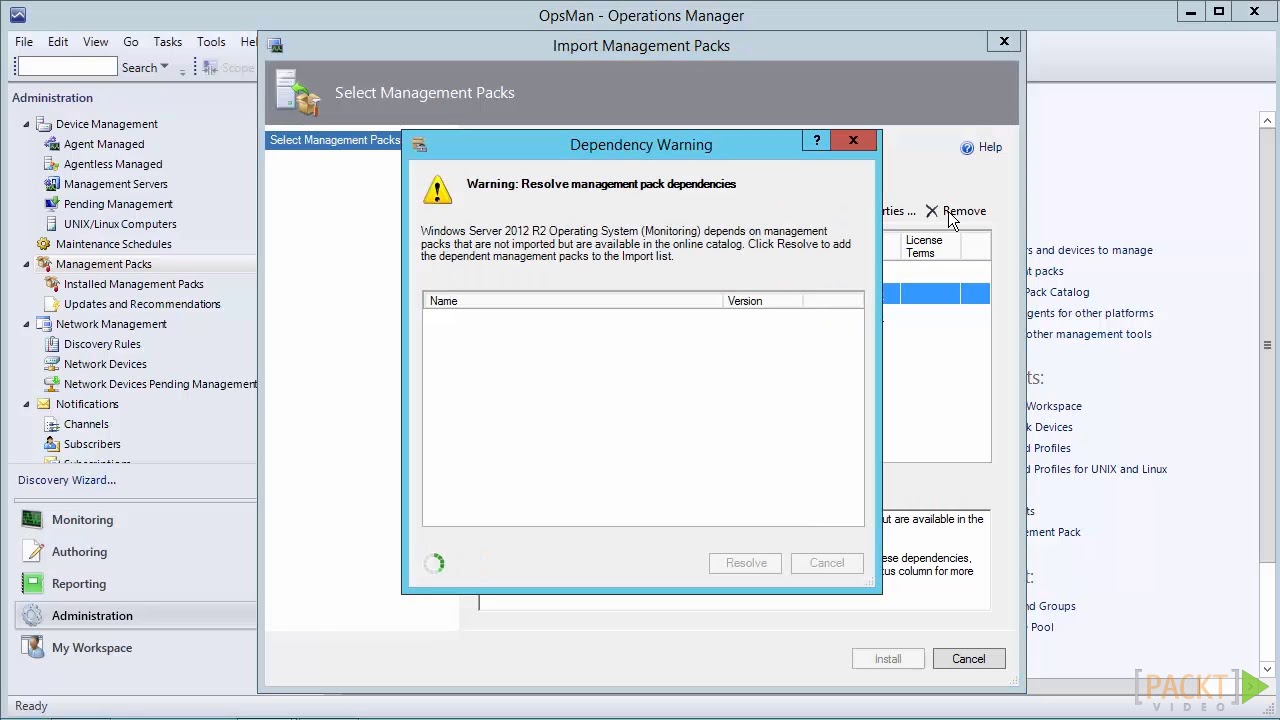Viewport: 1280px width, 720px height.
Task: Click the Scope toolbar button
Action: (228, 68)
